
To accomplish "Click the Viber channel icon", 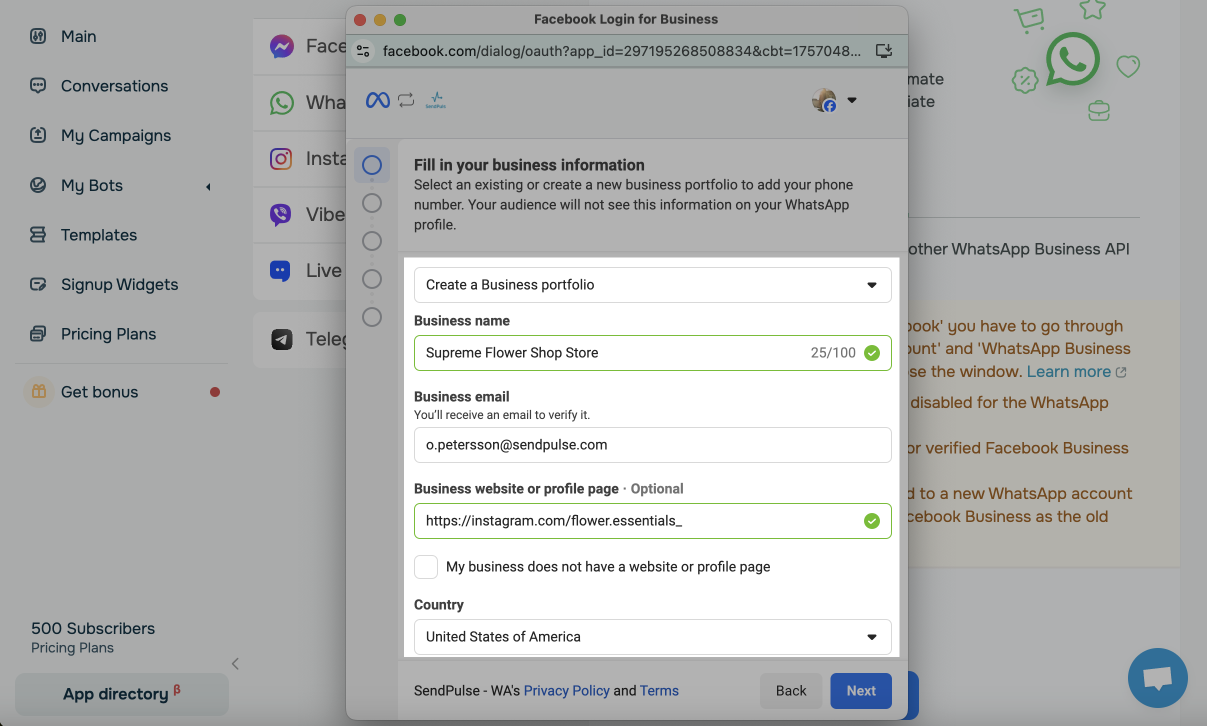I will coord(282,215).
